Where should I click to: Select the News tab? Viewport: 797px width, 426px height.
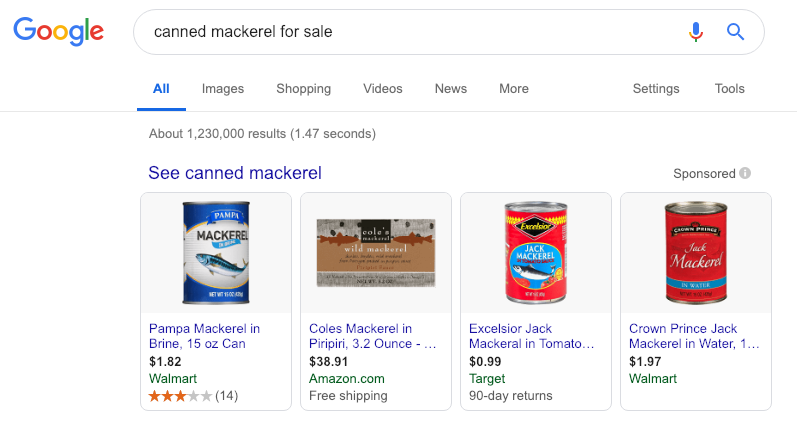pyautogui.click(x=450, y=89)
